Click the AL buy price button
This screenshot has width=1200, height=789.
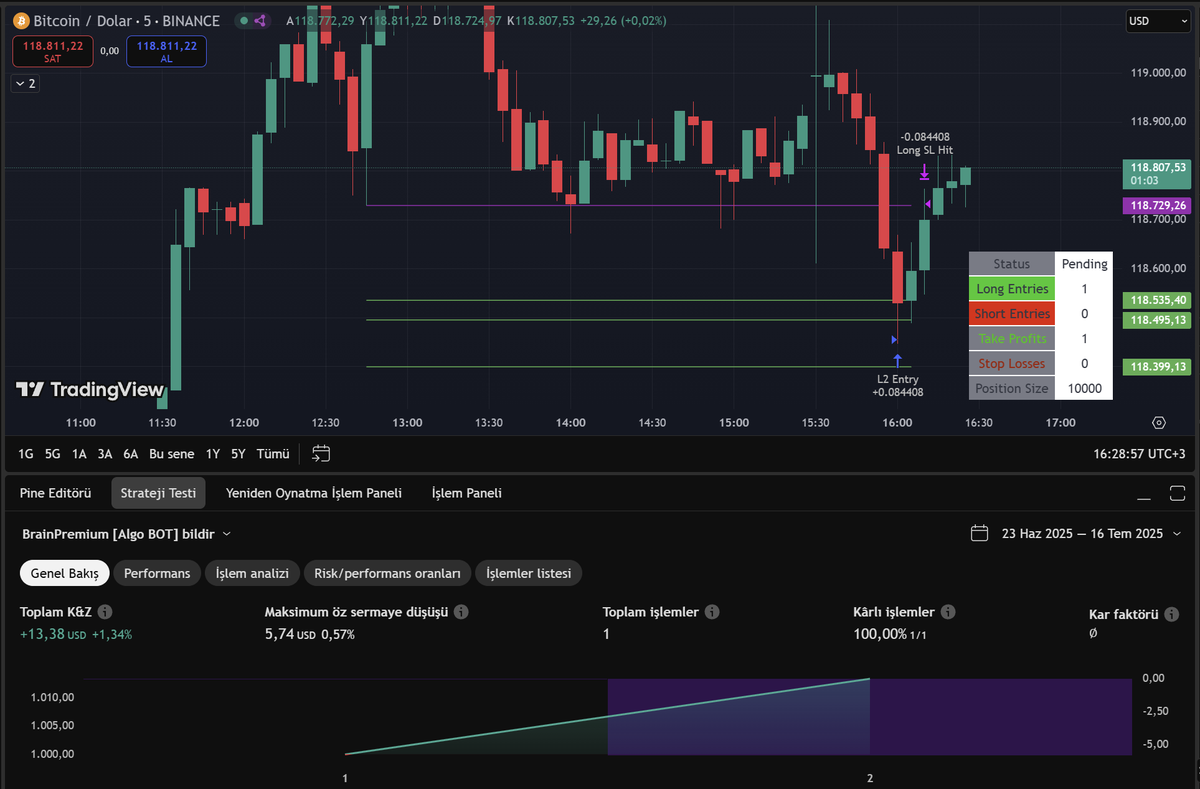pos(166,52)
